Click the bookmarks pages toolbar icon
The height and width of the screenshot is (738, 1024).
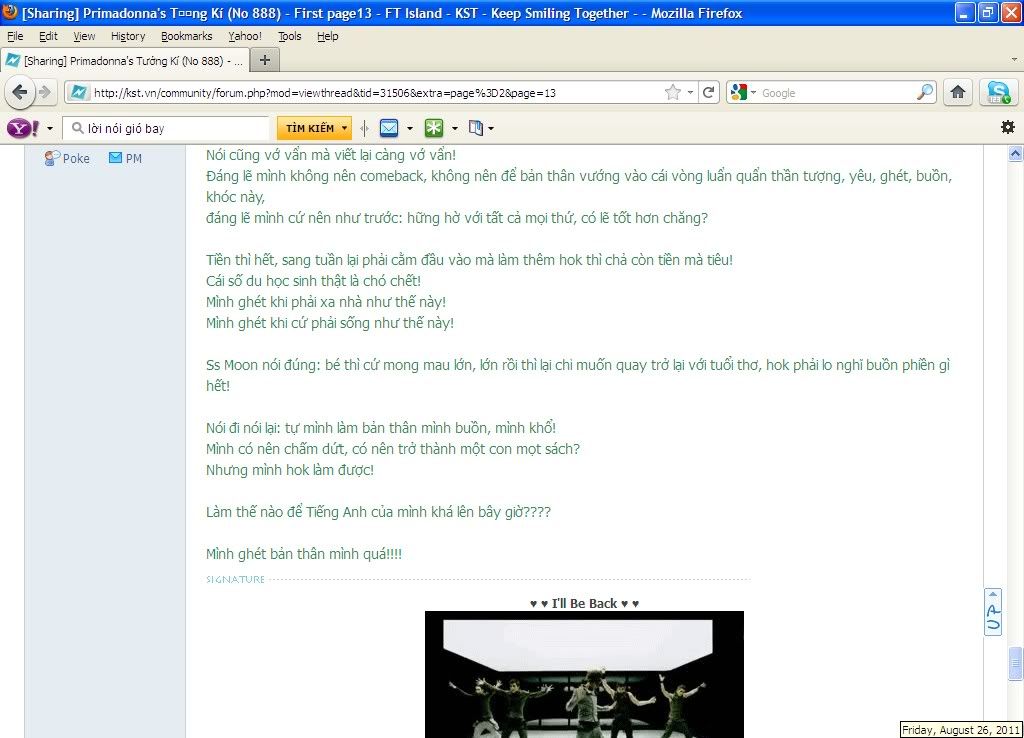476,128
